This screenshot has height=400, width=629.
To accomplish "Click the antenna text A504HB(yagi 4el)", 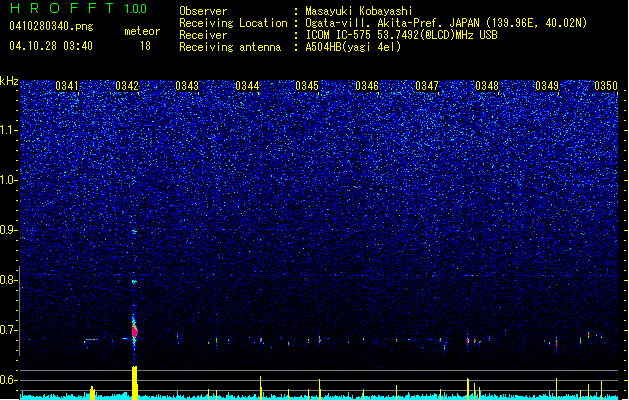I will (353, 47).
